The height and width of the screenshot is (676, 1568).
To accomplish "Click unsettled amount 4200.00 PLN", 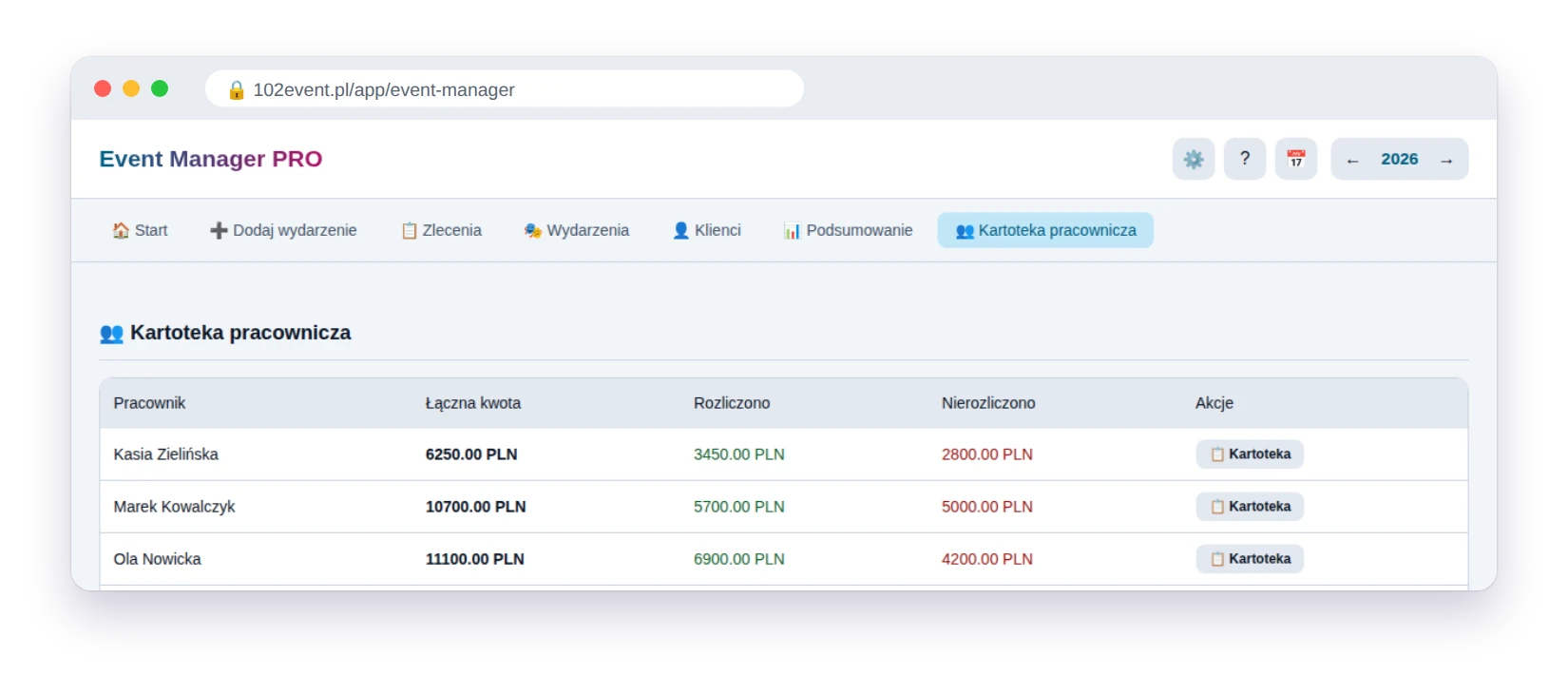I will (987, 559).
